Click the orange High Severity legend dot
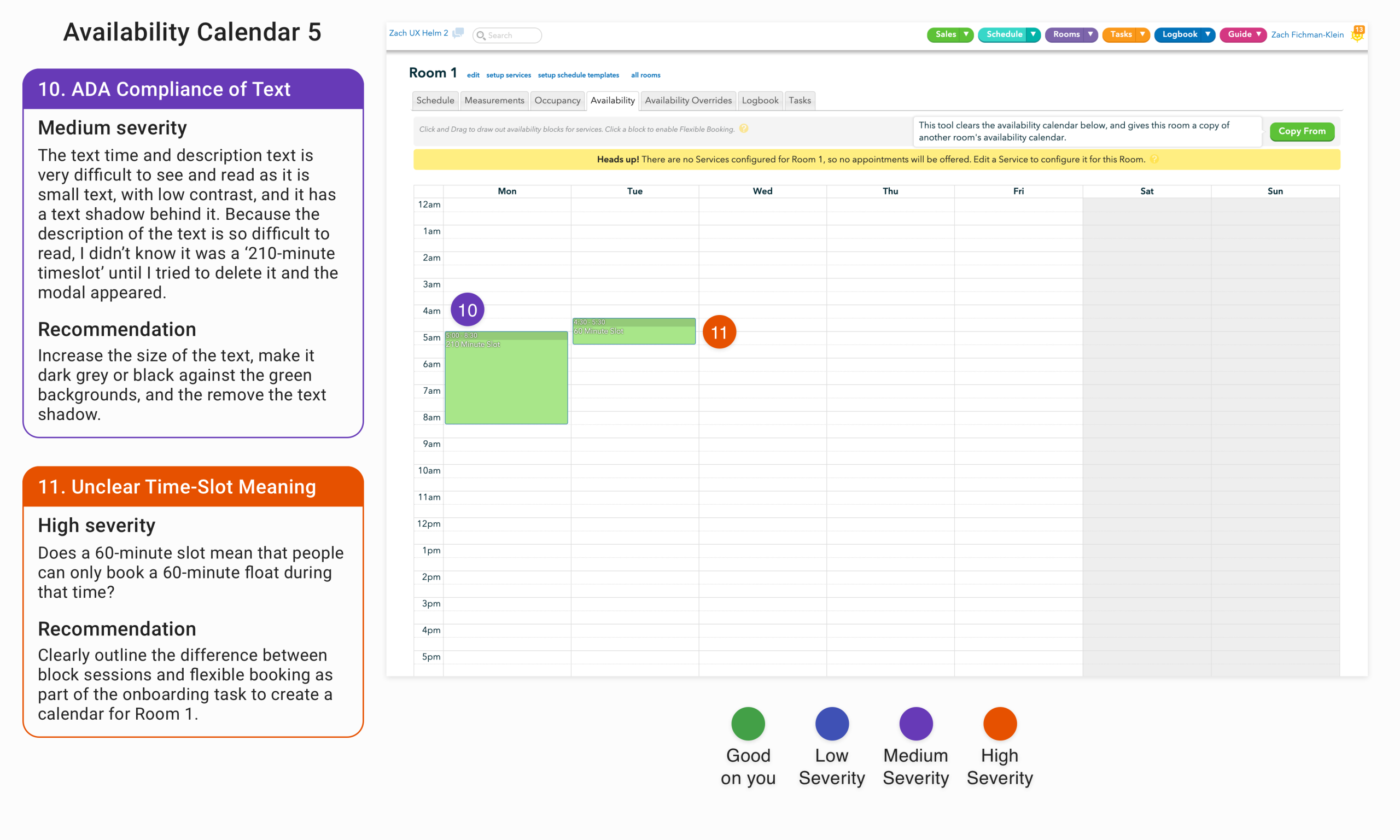 999,724
